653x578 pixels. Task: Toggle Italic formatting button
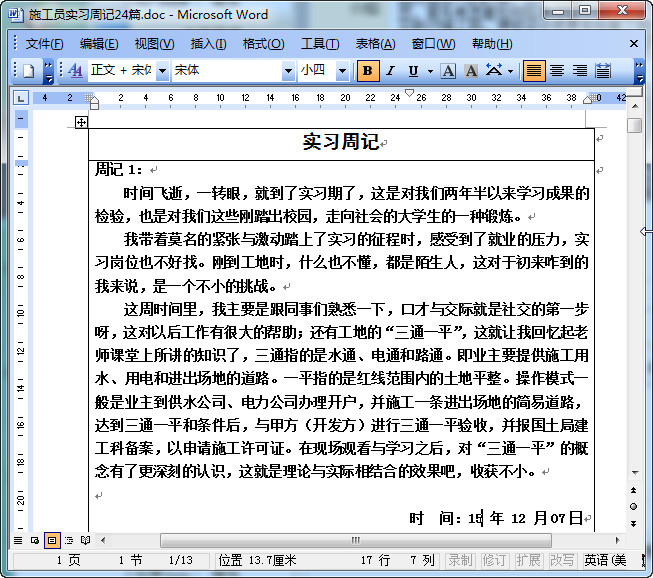pos(391,71)
